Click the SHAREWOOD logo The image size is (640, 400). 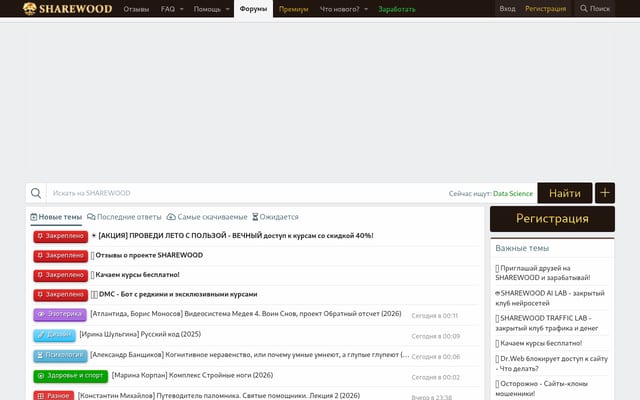pyautogui.click(x=67, y=9)
